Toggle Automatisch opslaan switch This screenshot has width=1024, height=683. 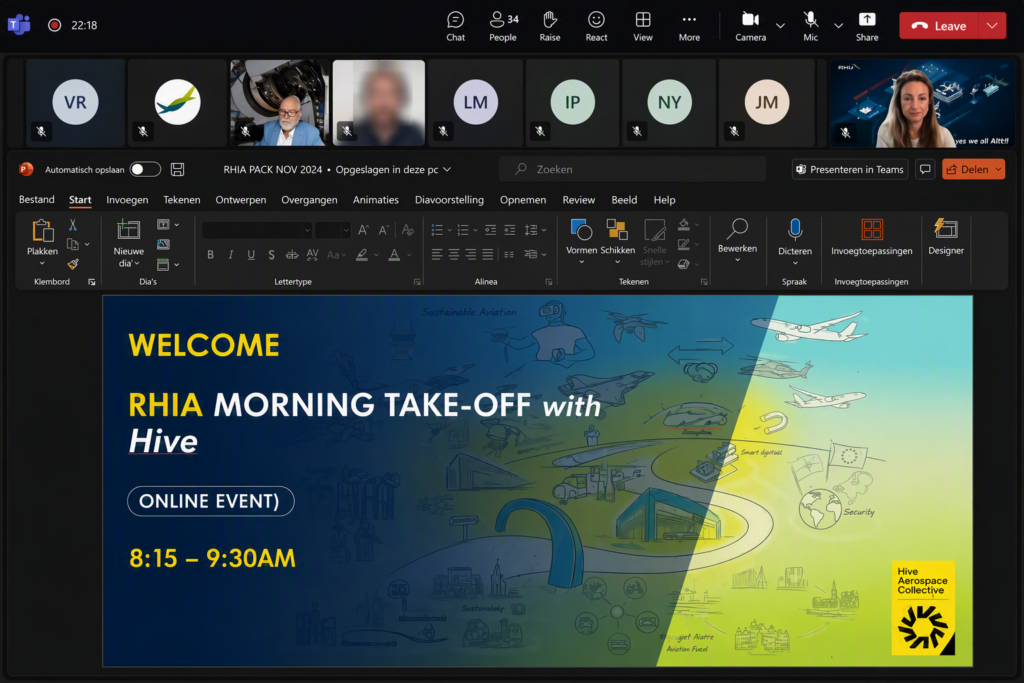point(145,169)
